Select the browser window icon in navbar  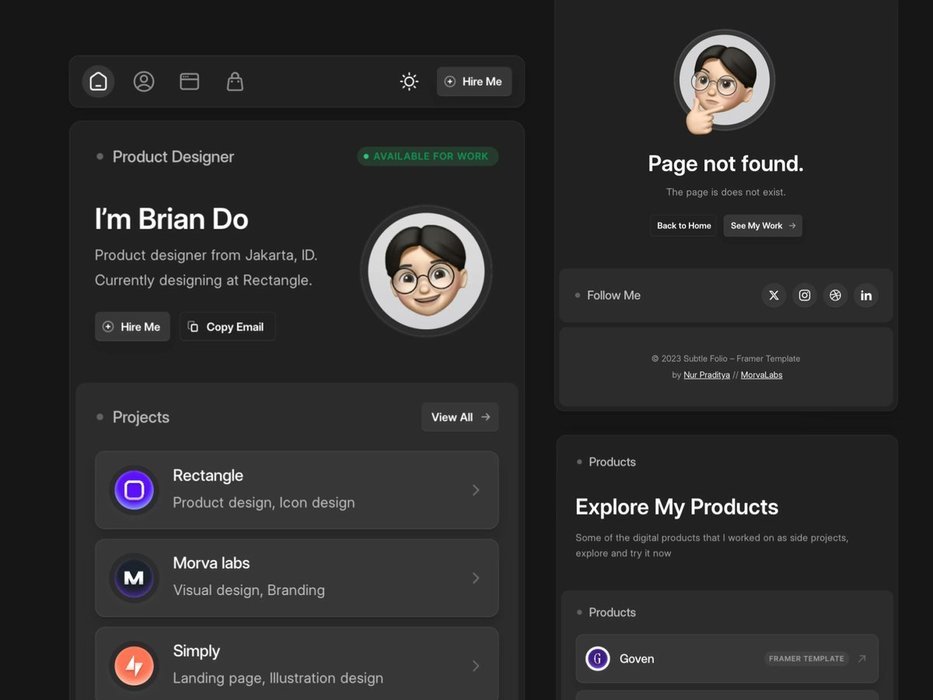(189, 82)
